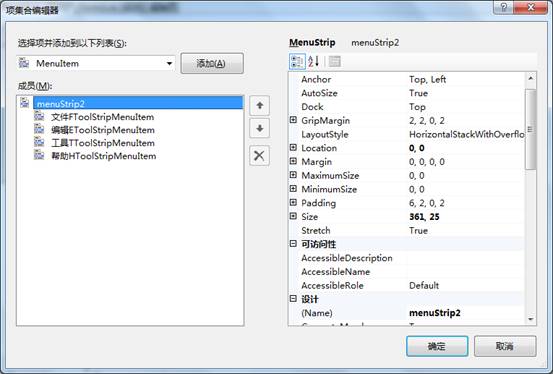Image resolution: width=553 pixels, height=374 pixels.
Task: Collapse the 可访问性 category
Action: [293, 244]
